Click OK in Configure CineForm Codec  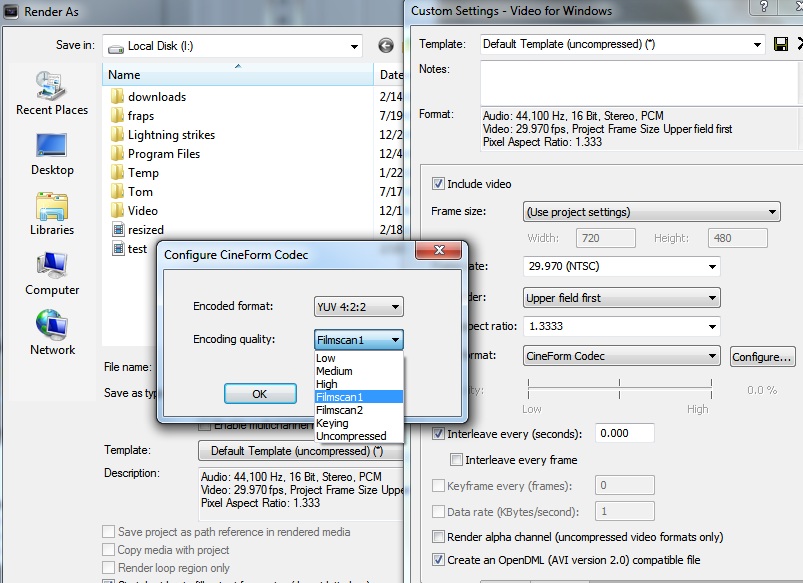coord(260,393)
